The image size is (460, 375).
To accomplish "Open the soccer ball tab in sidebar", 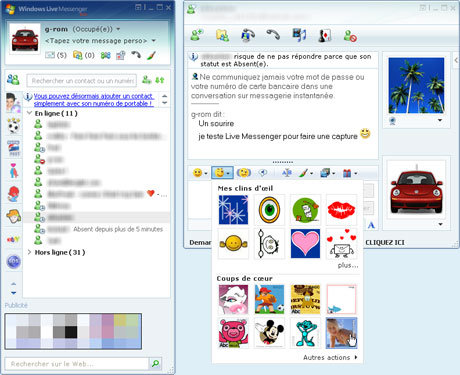I will point(14,125).
